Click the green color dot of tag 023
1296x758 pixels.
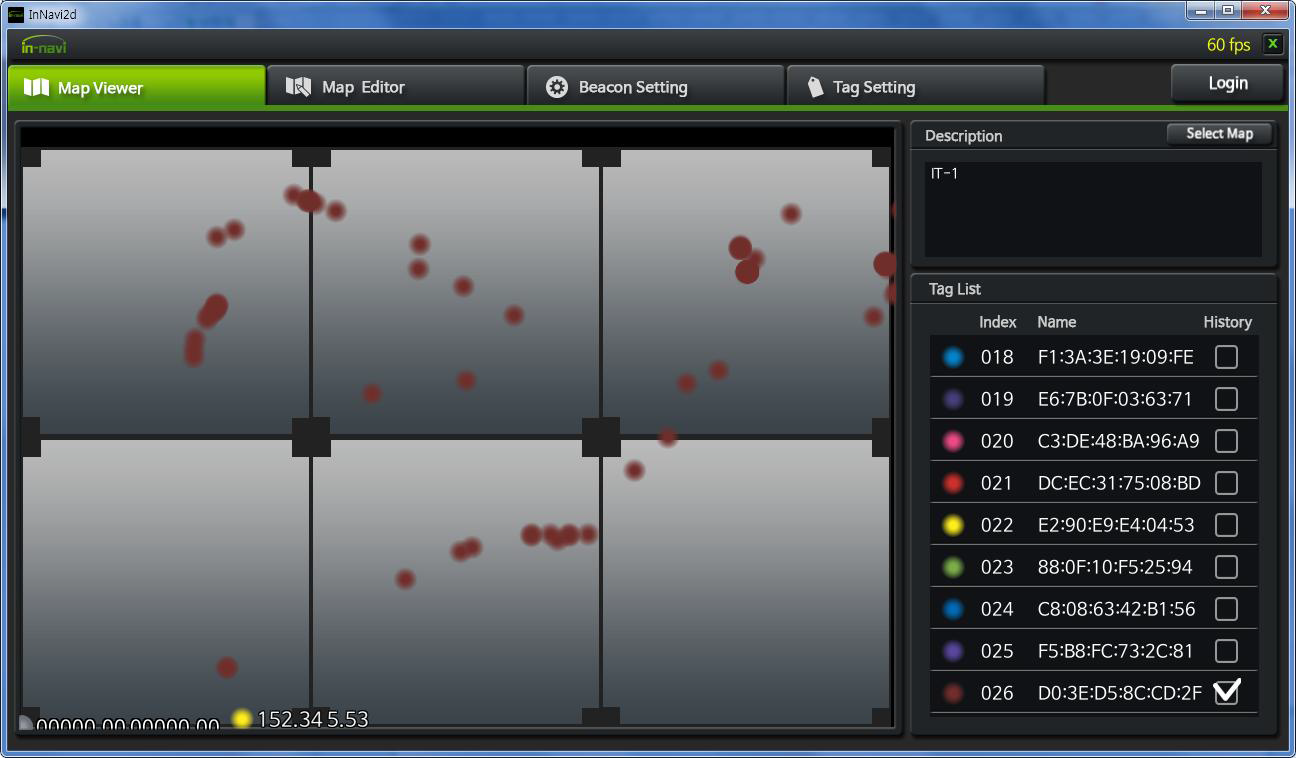[953, 567]
